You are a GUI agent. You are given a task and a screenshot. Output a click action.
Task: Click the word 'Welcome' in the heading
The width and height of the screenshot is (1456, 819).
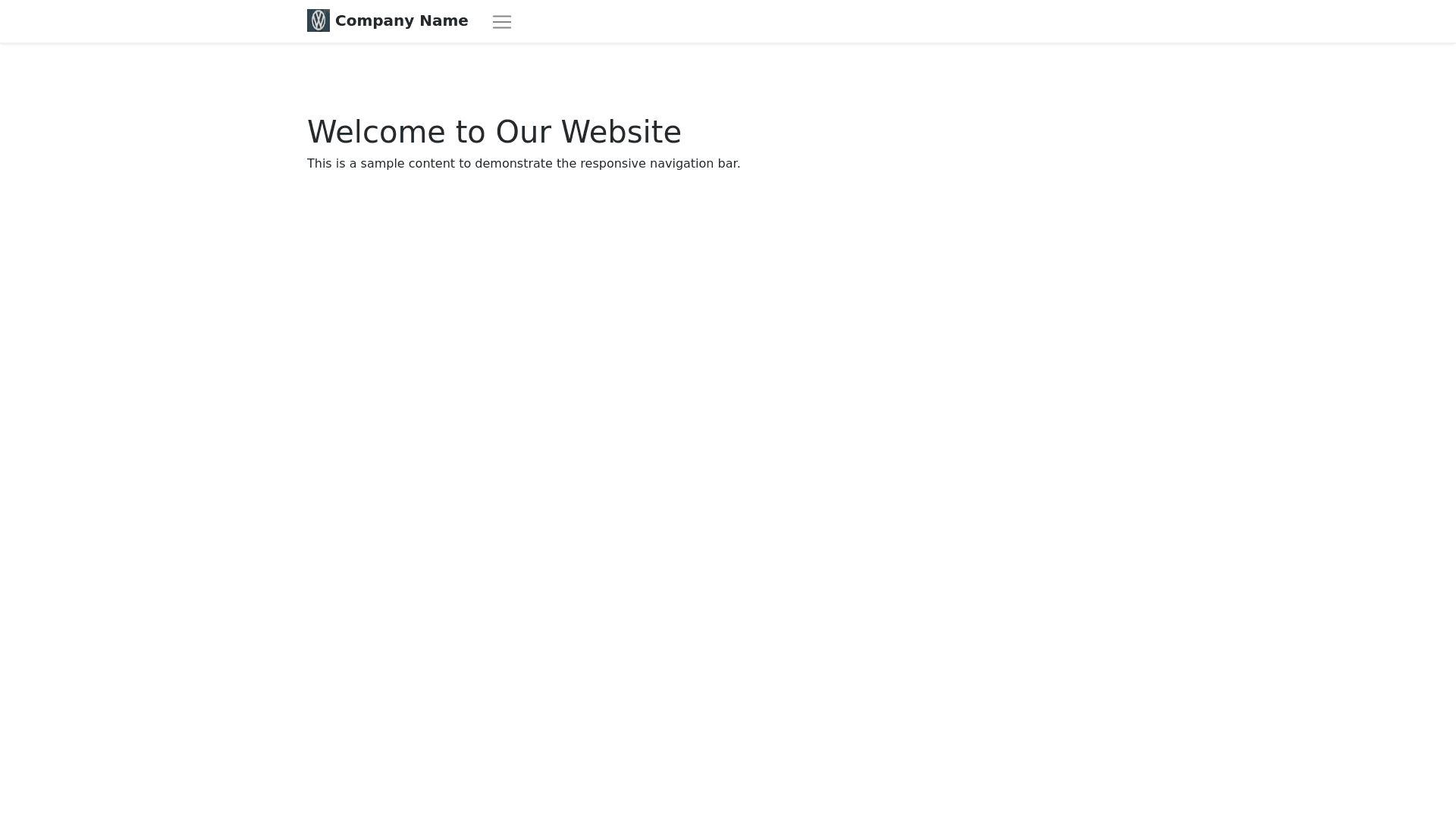click(x=376, y=132)
